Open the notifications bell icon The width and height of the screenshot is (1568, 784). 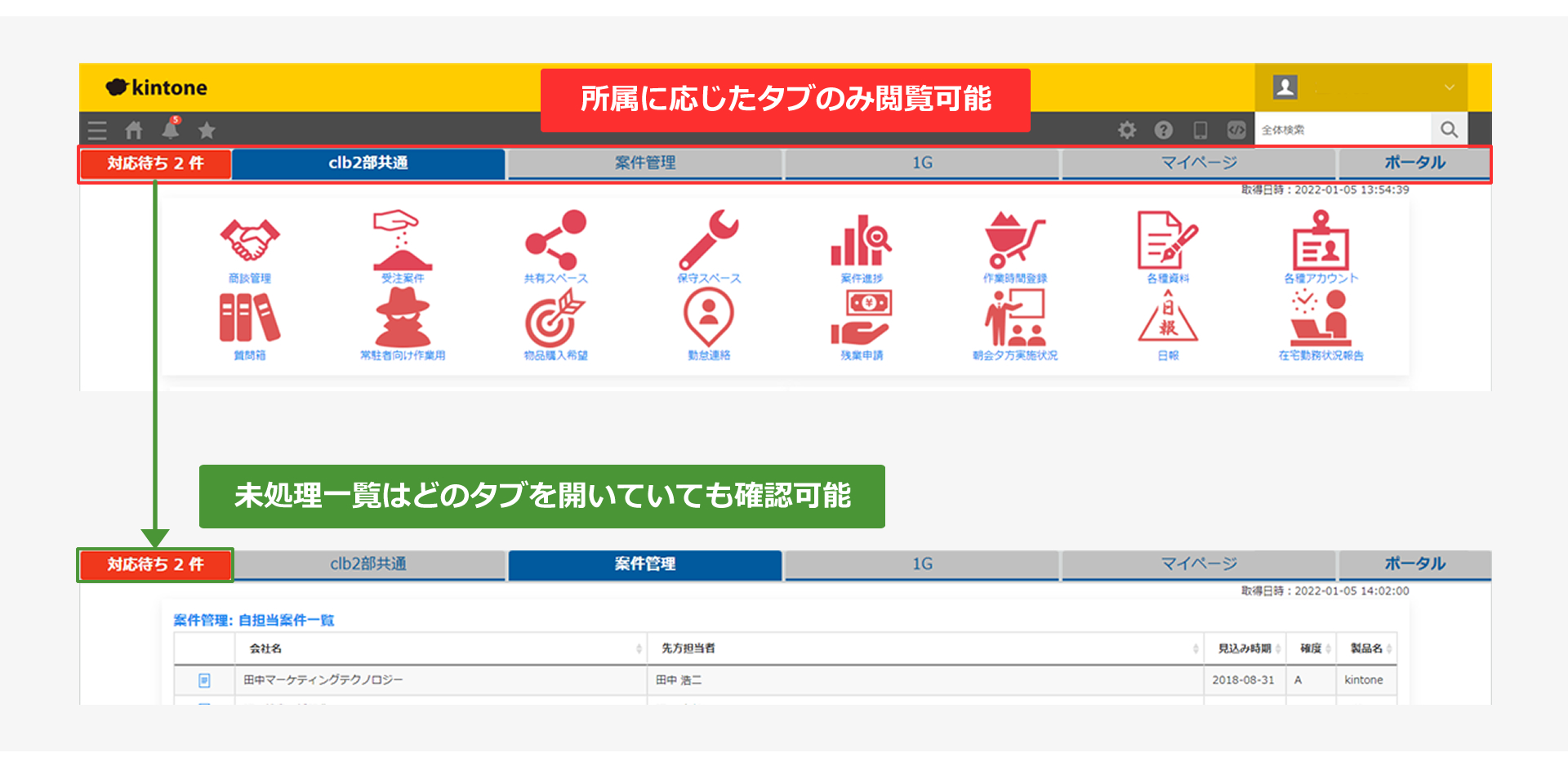pos(171,129)
